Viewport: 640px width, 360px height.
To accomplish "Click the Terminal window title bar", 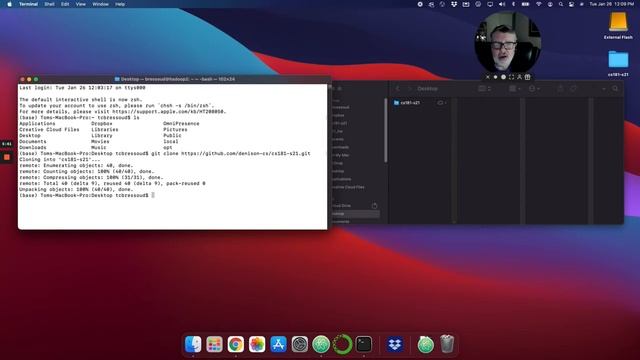I will [173, 79].
